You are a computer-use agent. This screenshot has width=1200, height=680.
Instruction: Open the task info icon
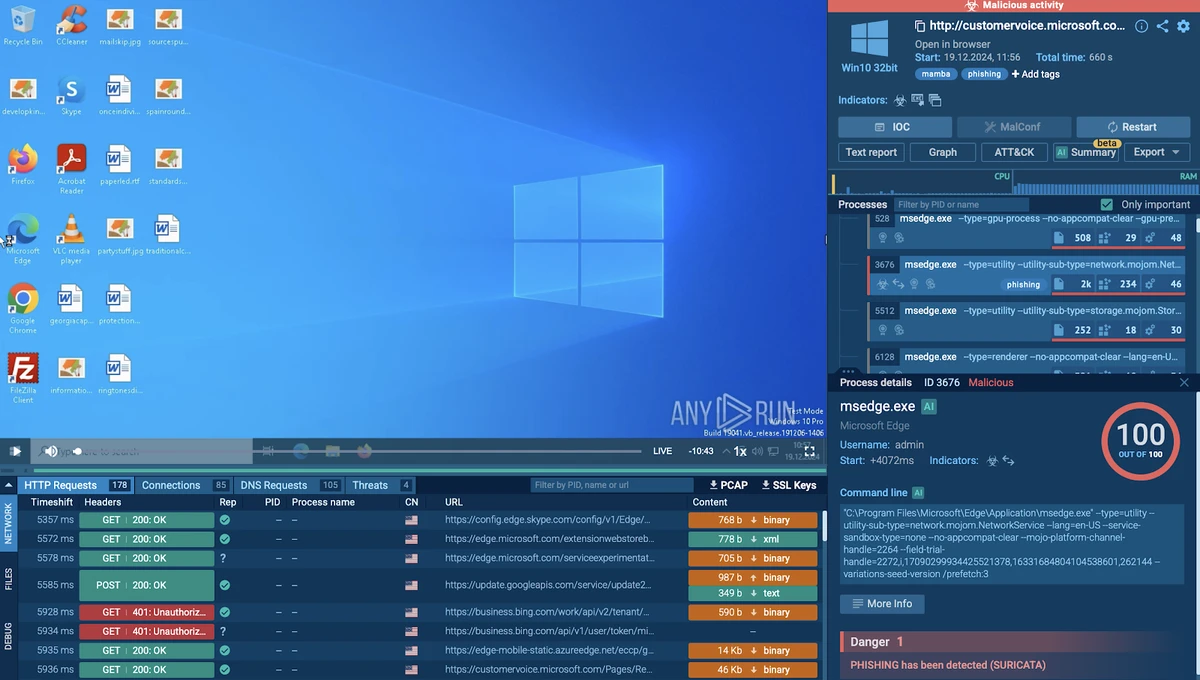pos(1141,26)
